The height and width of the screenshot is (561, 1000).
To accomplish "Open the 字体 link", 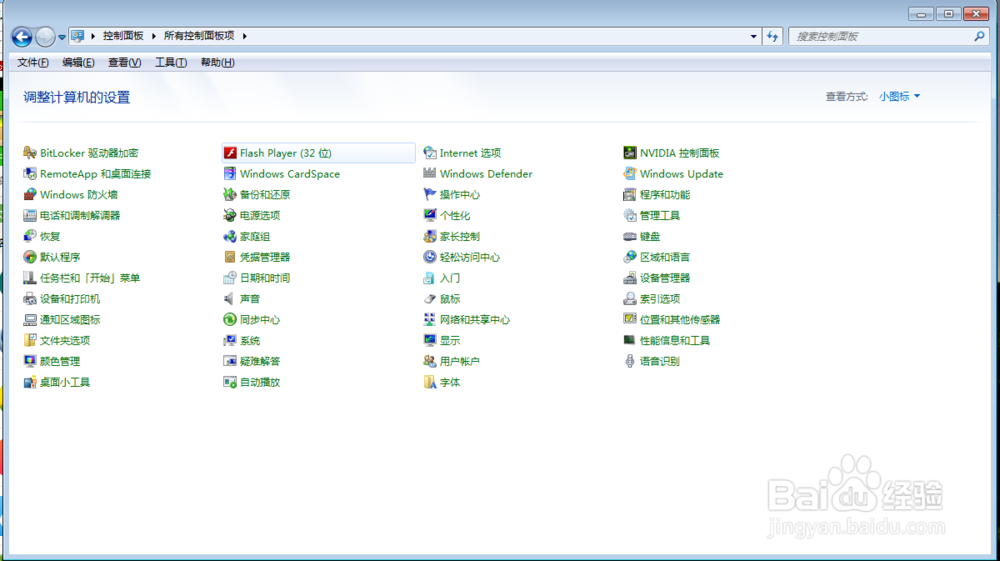I will (450, 382).
